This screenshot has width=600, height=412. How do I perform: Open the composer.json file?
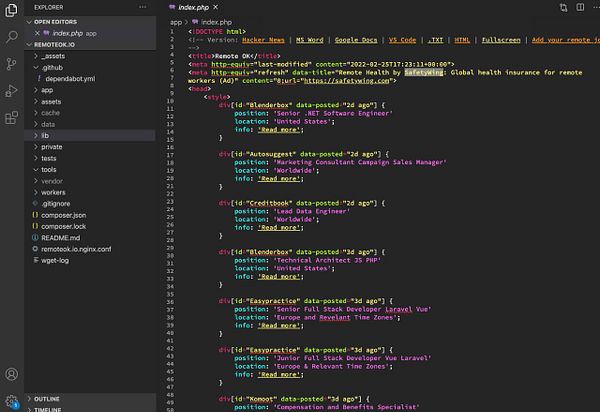[63, 215]
